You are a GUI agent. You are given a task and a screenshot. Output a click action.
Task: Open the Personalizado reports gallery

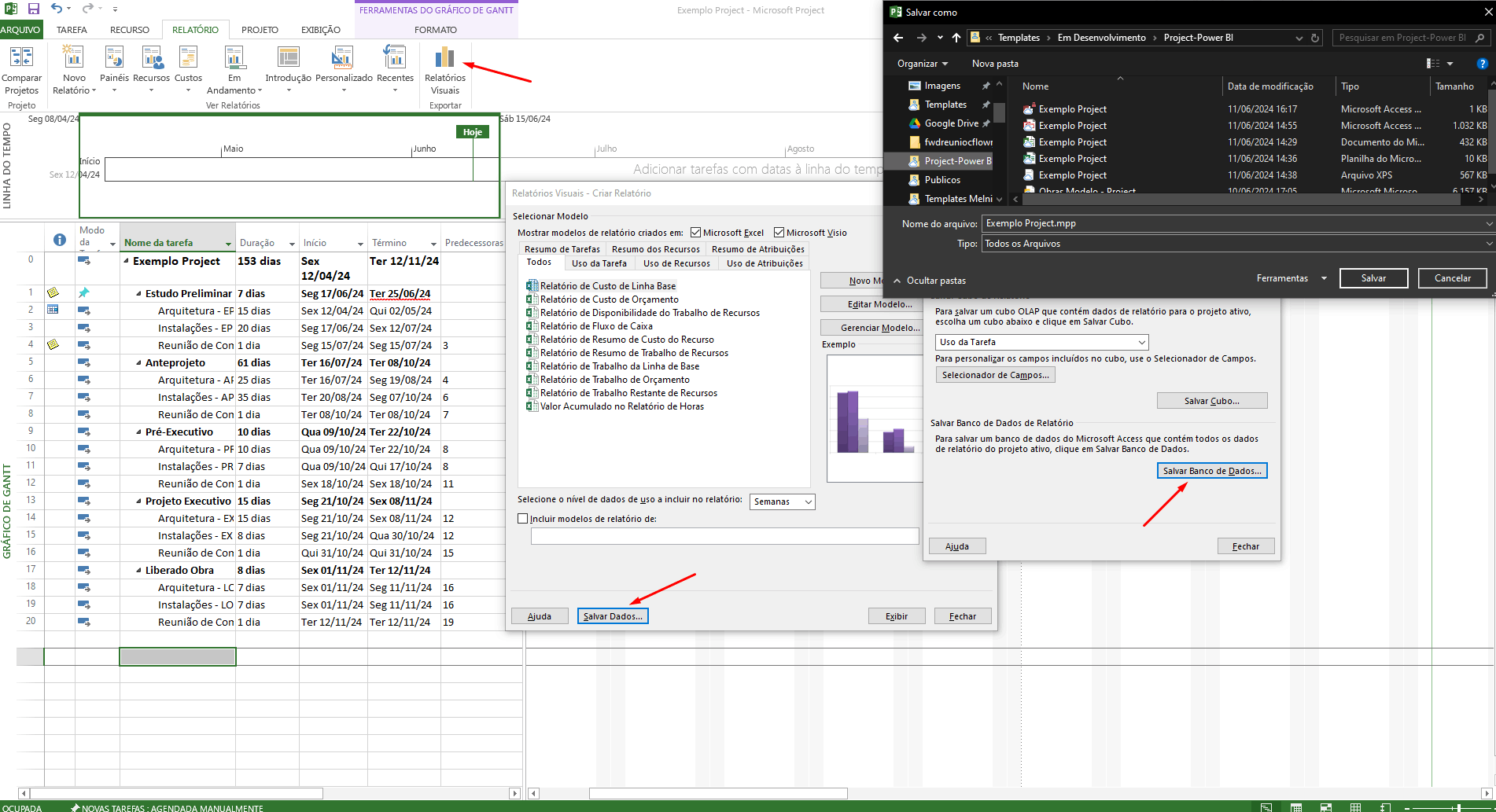tap(344, 70)
